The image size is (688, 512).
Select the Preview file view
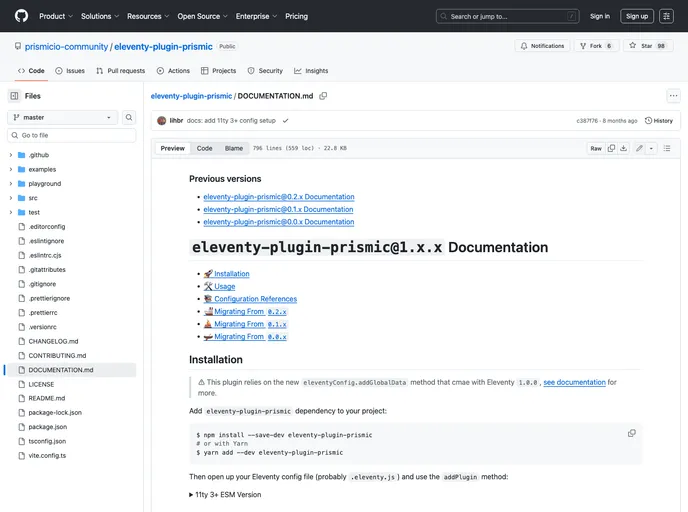point(172,148)
